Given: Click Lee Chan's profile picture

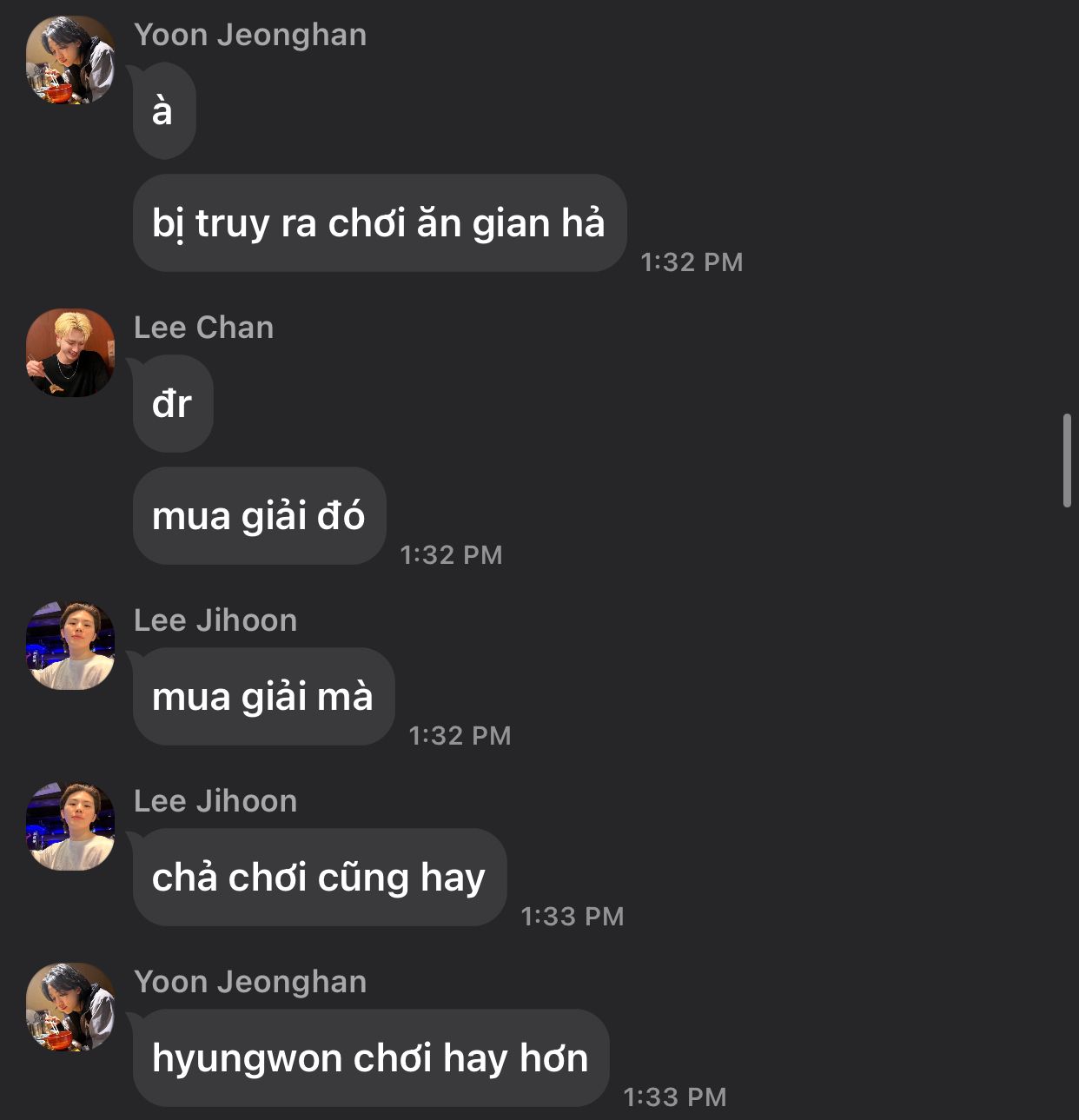Looking at the screenshot, I should tap(70, 353).
